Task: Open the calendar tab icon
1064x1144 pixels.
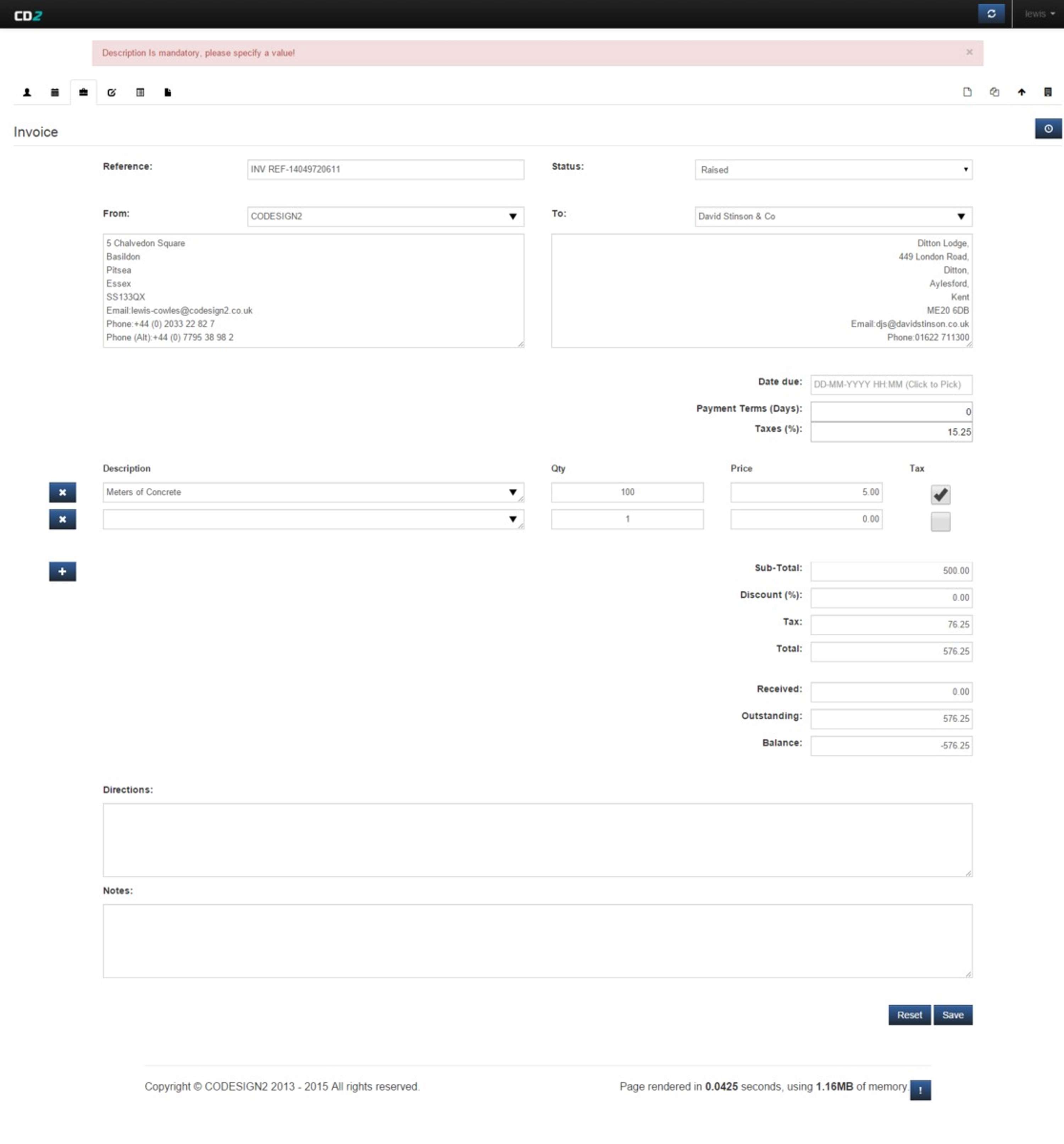Action: coord(55,92)
